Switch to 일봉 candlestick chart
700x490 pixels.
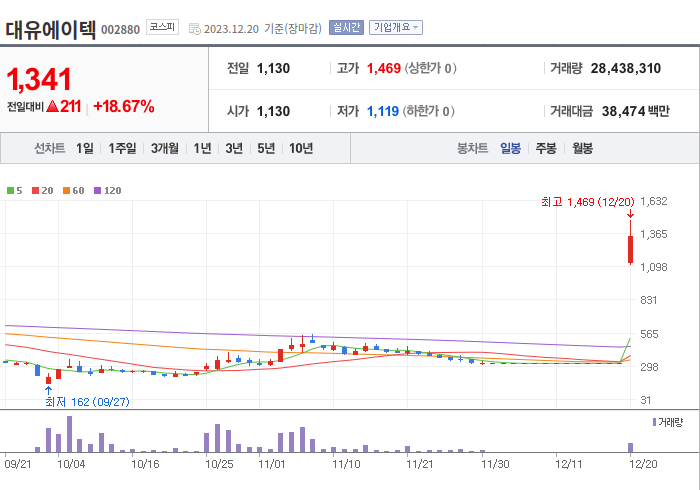(x=510, y=148)
